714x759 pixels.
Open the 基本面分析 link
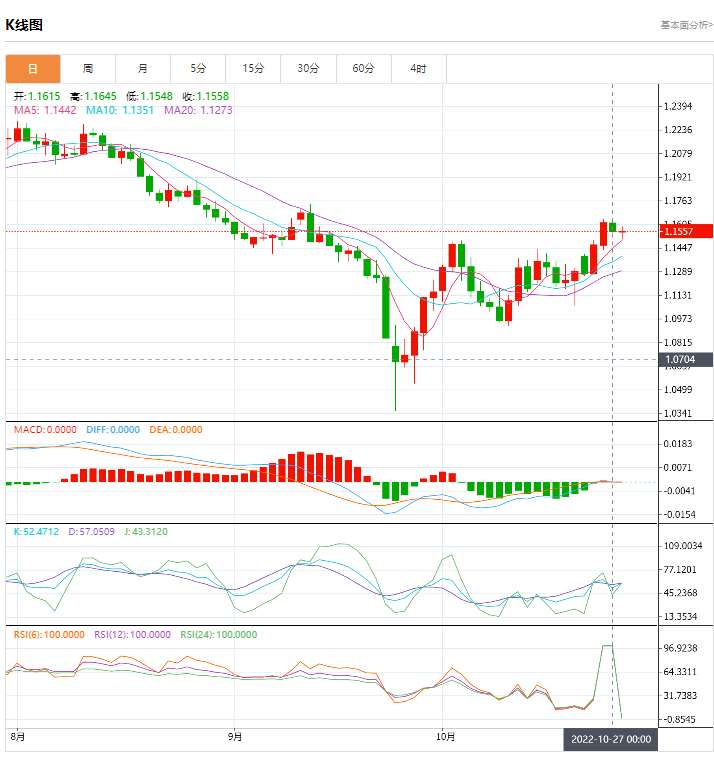686,25
